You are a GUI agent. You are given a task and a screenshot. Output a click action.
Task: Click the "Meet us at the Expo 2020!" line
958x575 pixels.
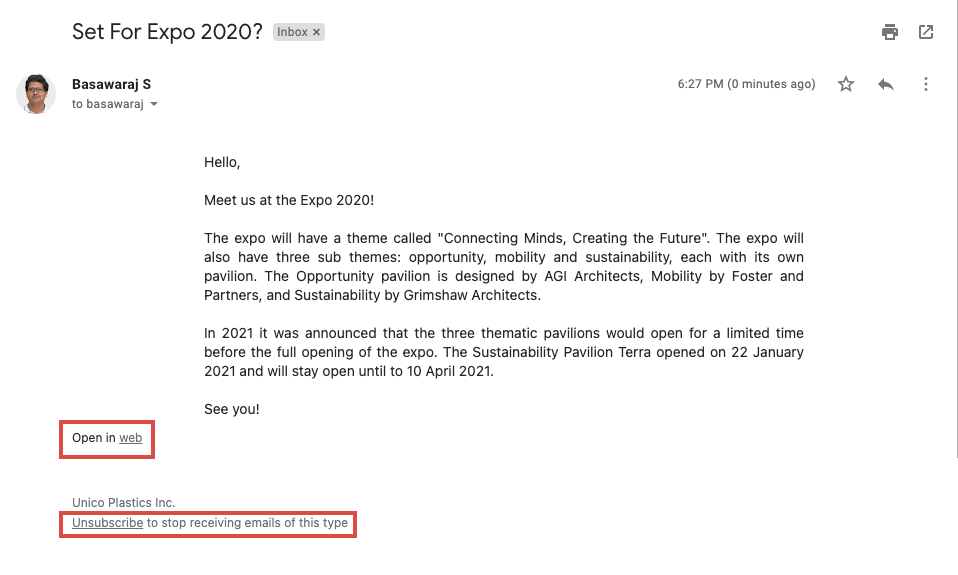coord(289,200)
